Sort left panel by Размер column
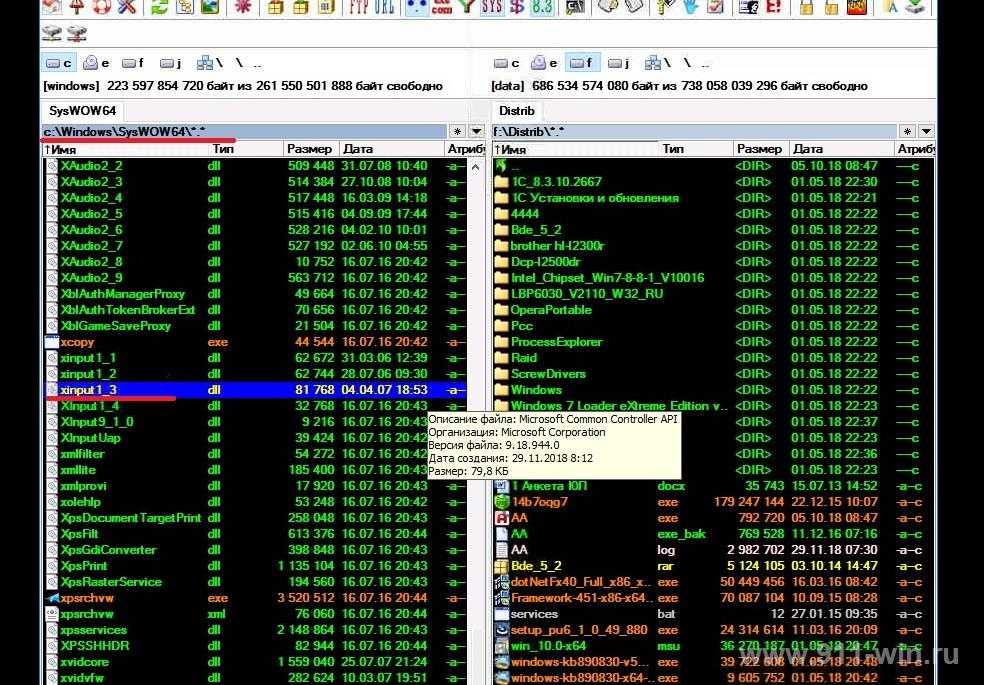Screen dimensions: 984x685 click(x=309, y=149)
